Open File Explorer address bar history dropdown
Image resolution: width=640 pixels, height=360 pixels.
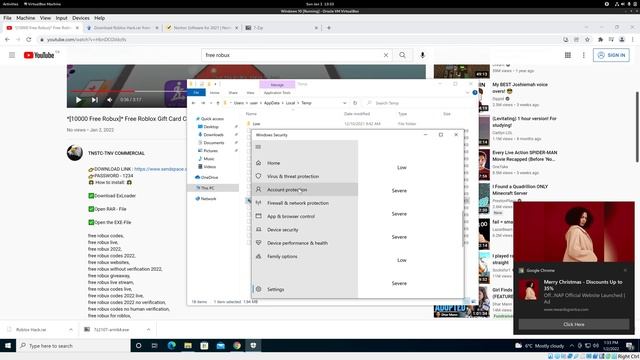(x=345, y=103)
